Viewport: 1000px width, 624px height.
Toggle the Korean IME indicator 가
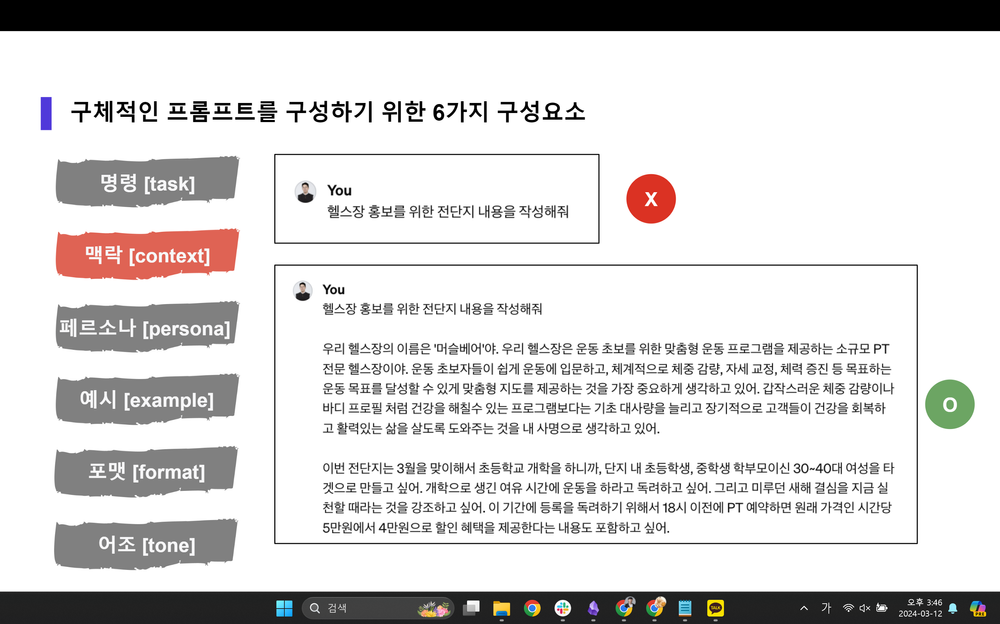(x=826, y=608)
